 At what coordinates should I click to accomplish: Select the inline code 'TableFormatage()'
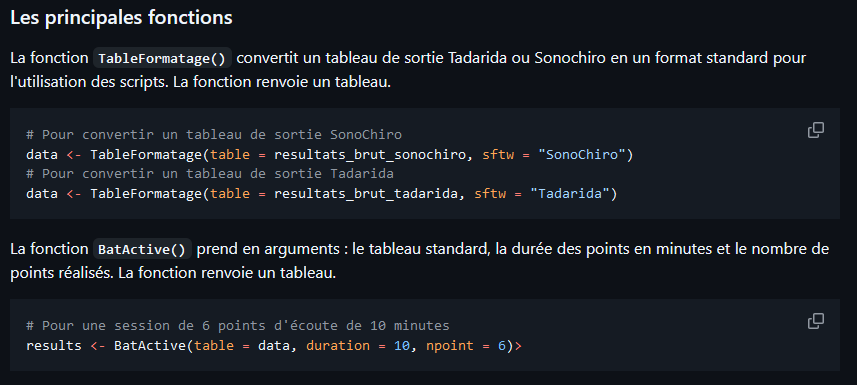tap(163, 59)
